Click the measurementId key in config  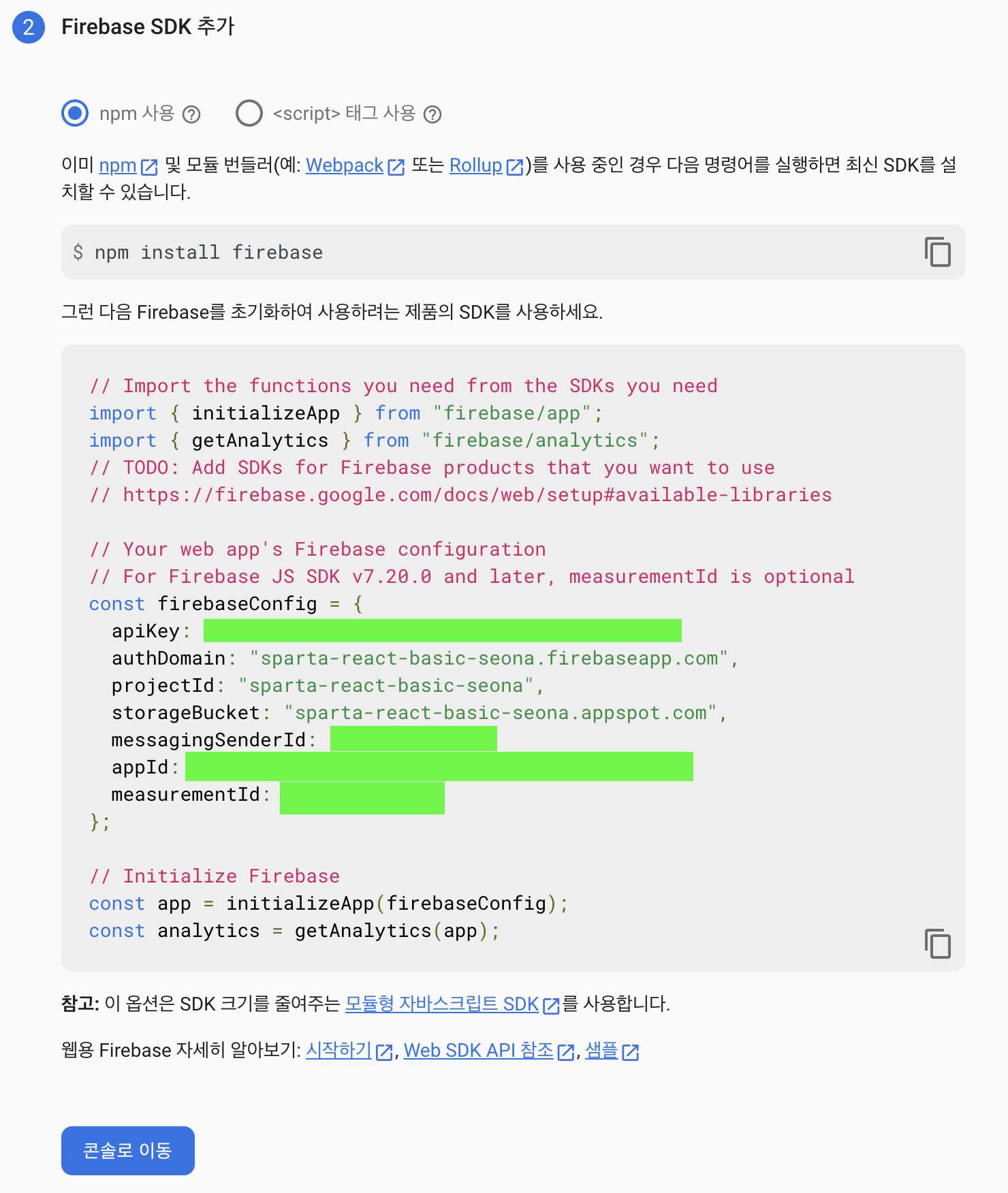point(186,795)
